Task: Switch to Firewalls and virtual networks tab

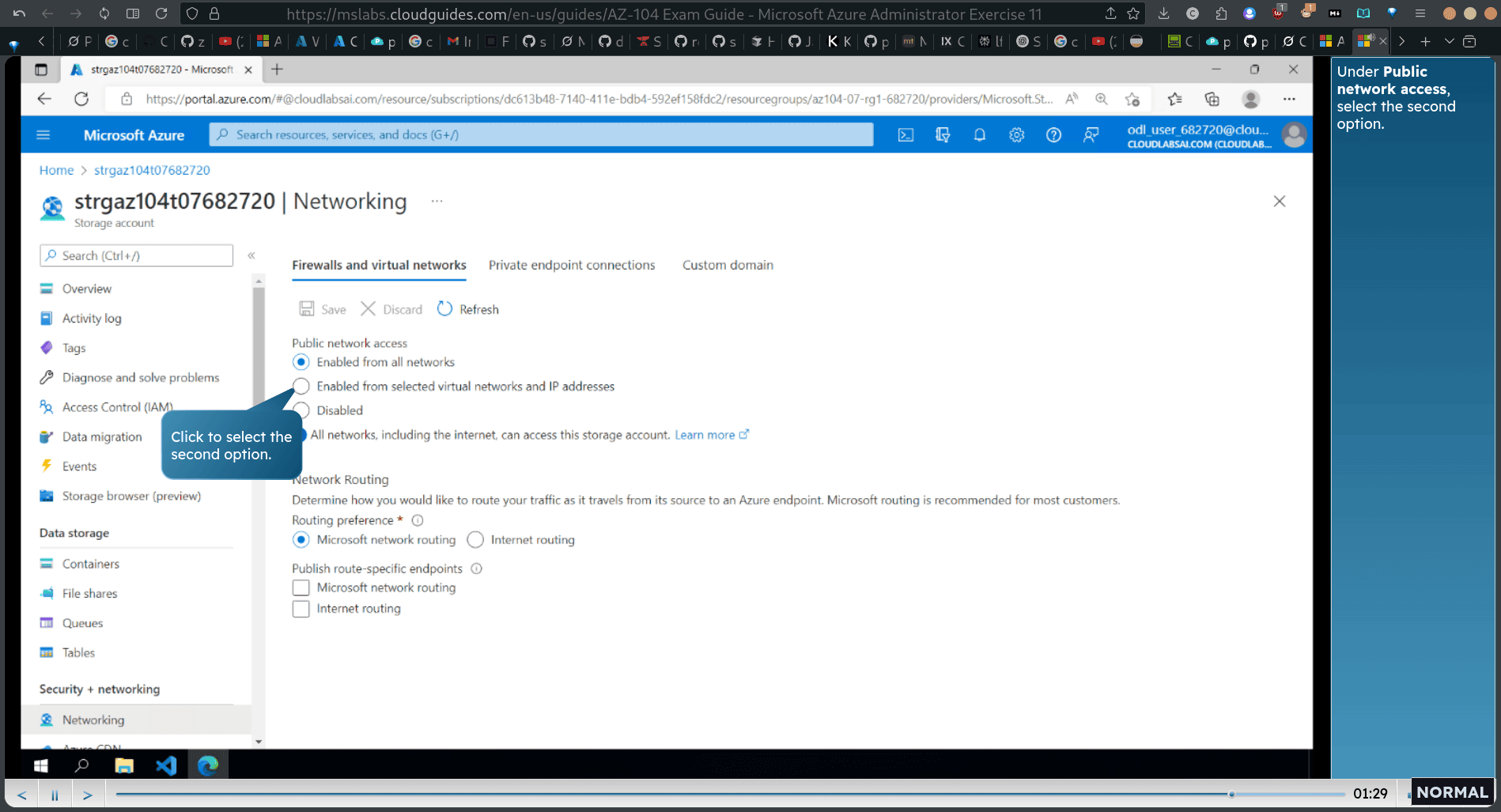Action: pos(379,265)
